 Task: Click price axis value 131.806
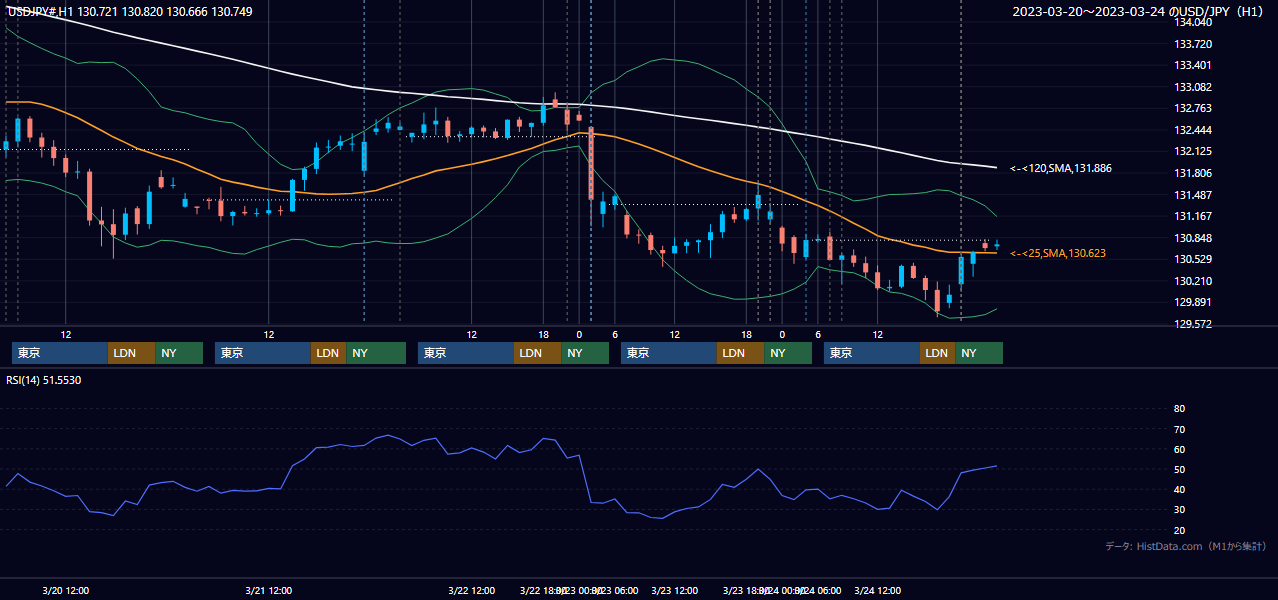point(1192,173)
